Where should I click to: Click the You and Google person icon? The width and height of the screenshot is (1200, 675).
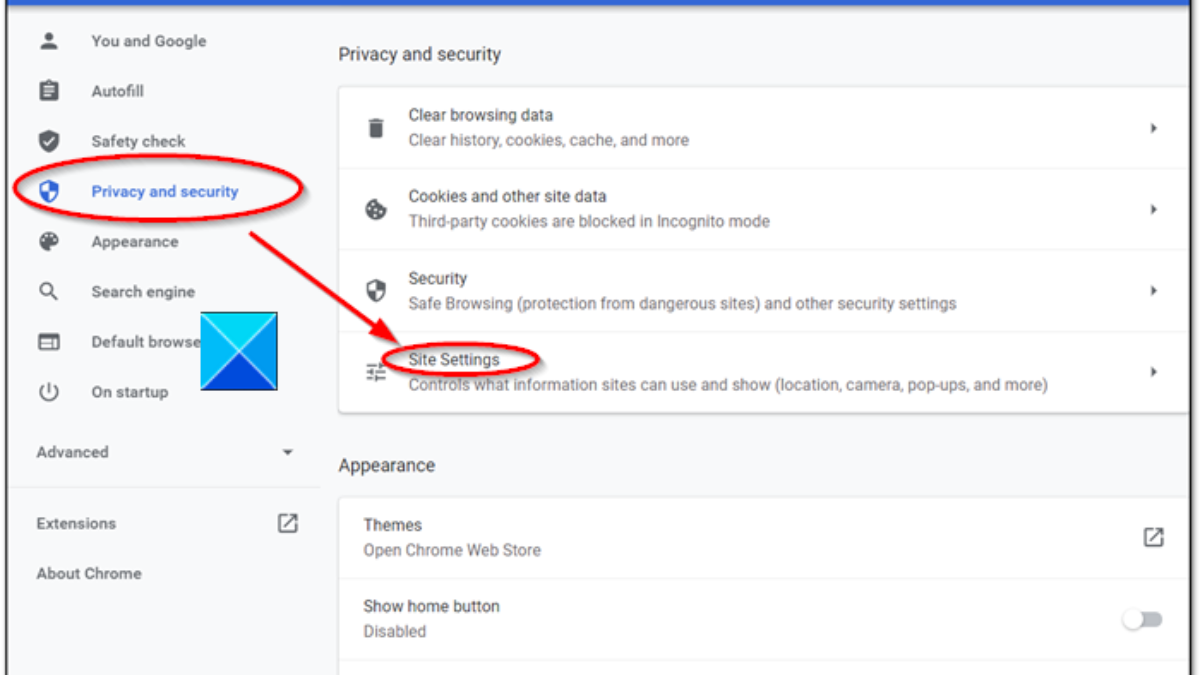coord(48,41)
